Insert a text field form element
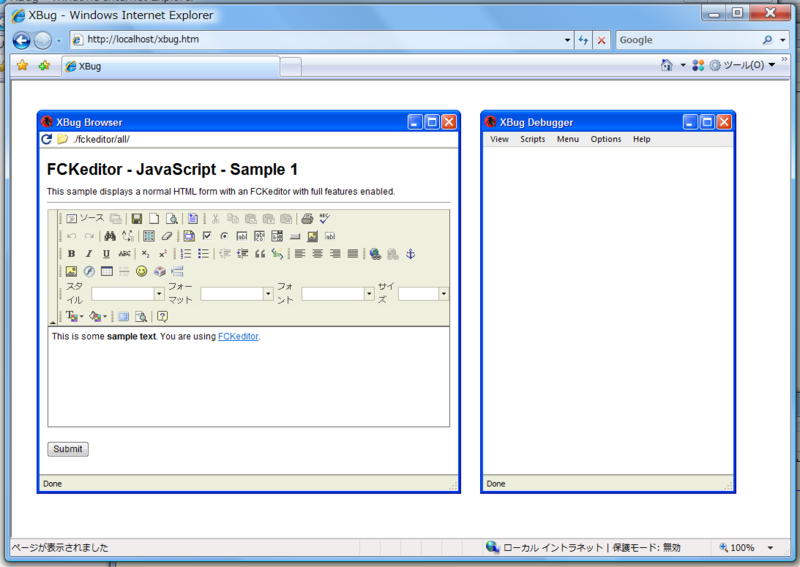800x567 pixels. tap(242, 236)
